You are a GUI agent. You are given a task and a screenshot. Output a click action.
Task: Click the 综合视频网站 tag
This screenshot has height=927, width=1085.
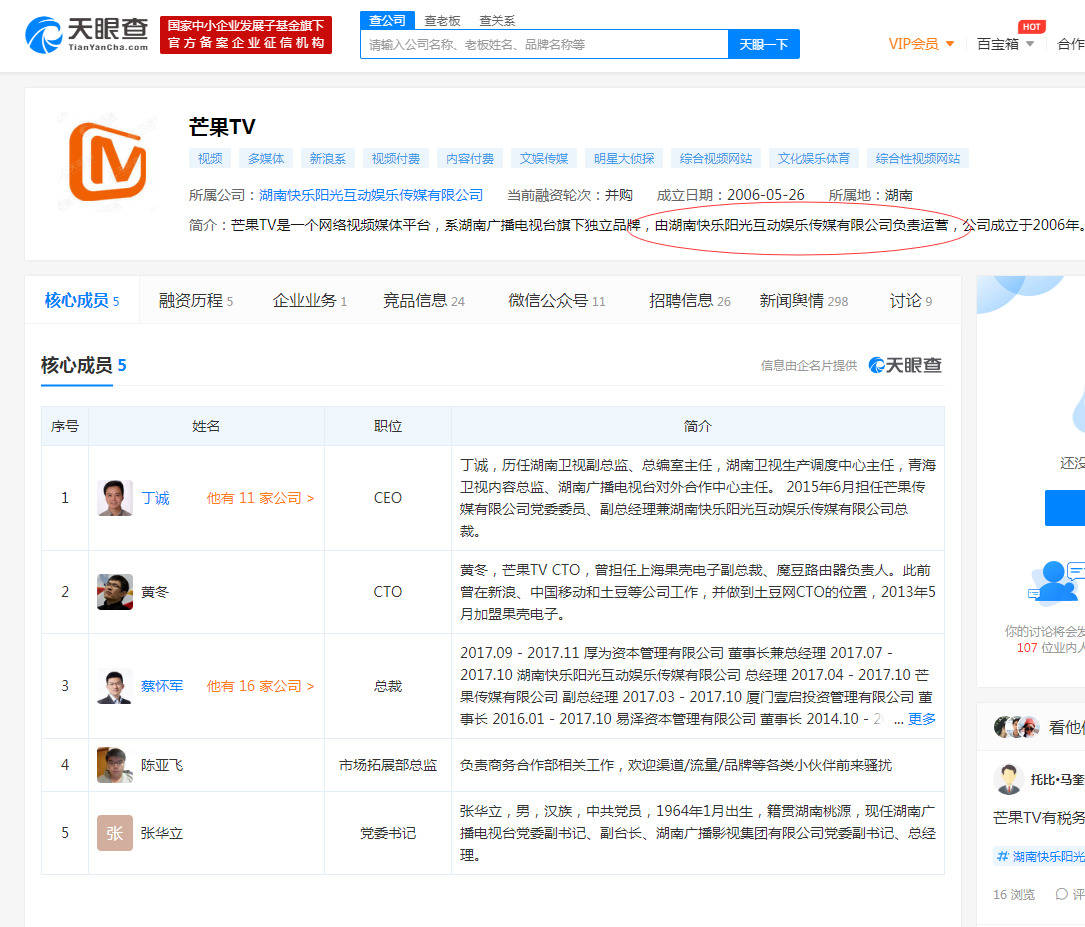tap(715, 158)
